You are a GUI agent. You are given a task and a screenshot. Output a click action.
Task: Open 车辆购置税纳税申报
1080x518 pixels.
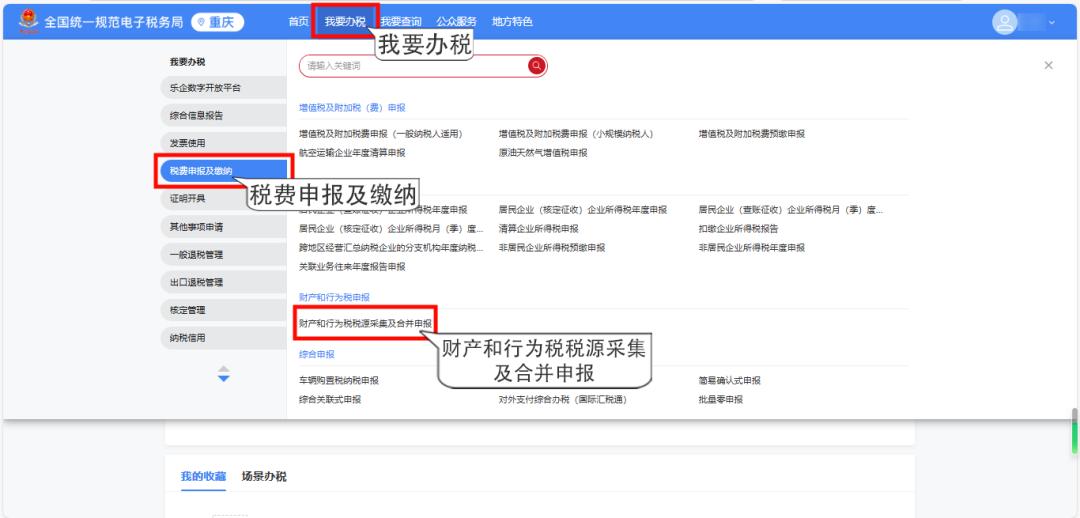[x=338, y=380]
